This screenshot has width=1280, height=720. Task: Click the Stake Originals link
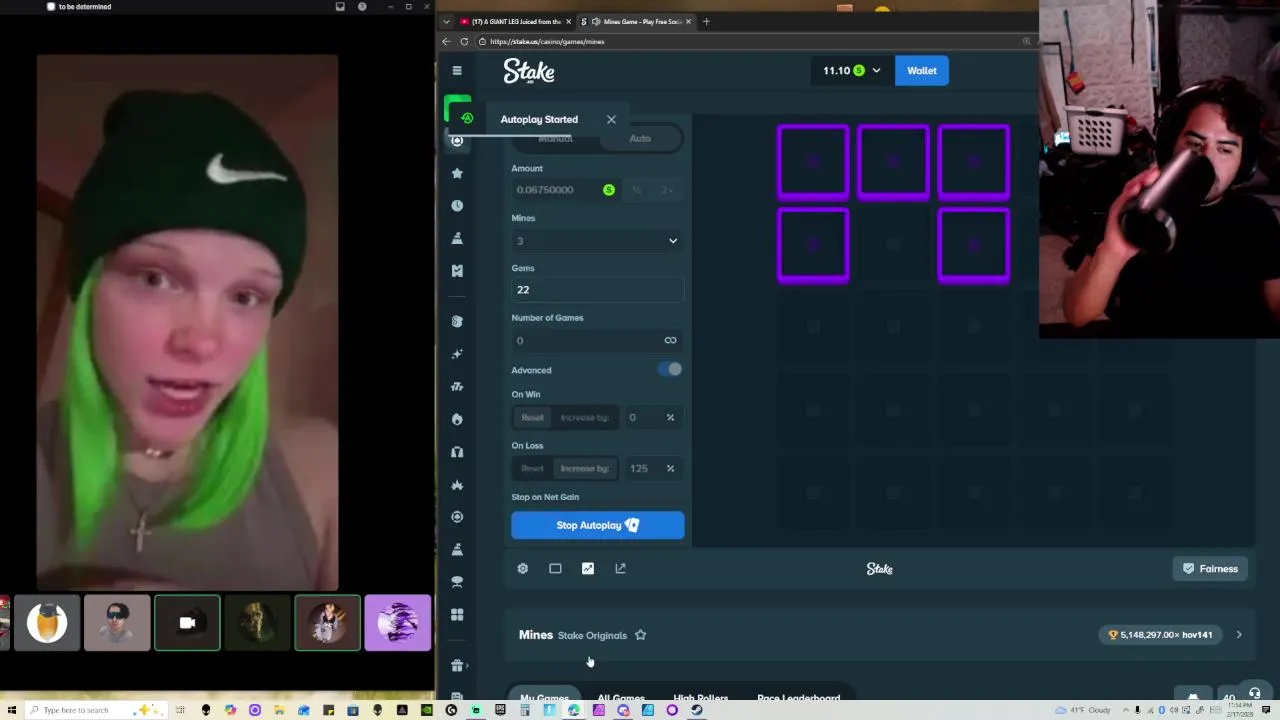click(x=592, y=635)
